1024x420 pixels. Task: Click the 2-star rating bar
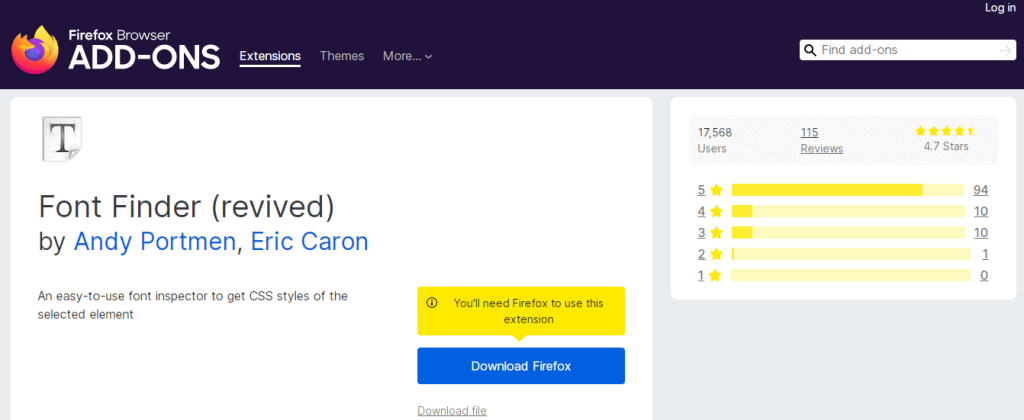(851, 254)
